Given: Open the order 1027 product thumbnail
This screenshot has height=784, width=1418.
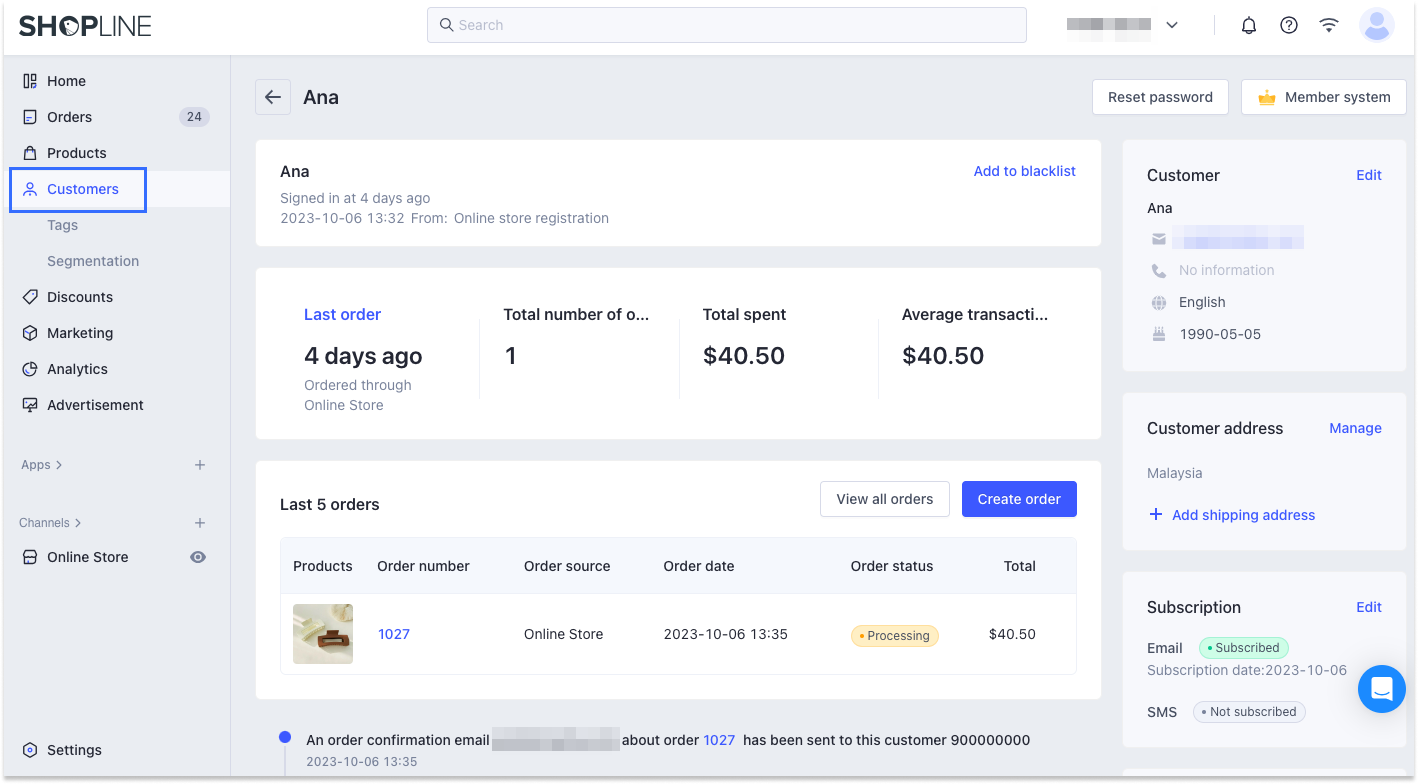Looking at the screenshot, I should [x=323, y=634].
